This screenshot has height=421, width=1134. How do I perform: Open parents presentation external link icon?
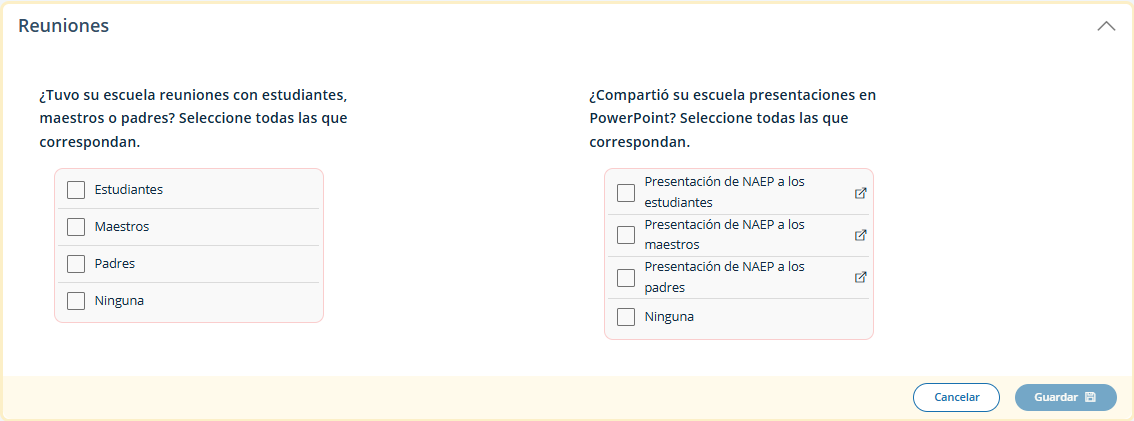pos(860,277)
